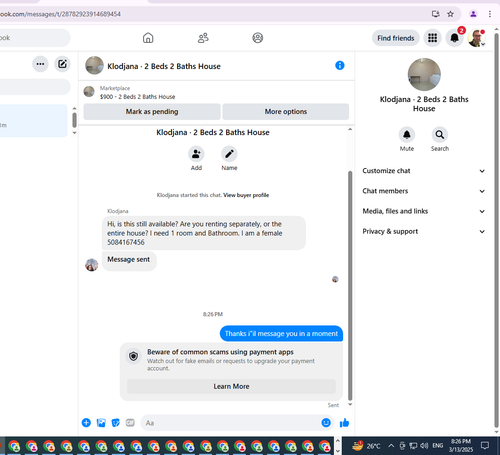Expand the Customize chat section
This screenshot has height=455, width=500.
coord(424,171)
